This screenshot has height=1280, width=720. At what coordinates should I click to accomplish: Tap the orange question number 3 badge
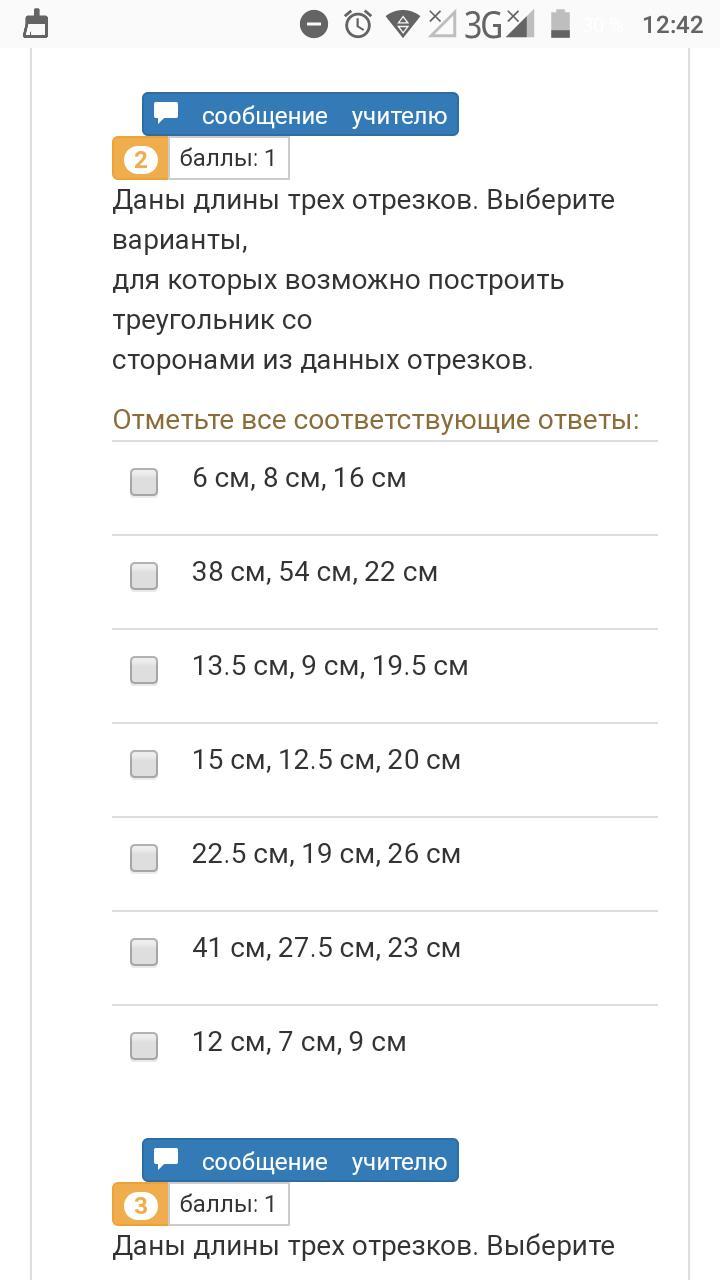140,1205
